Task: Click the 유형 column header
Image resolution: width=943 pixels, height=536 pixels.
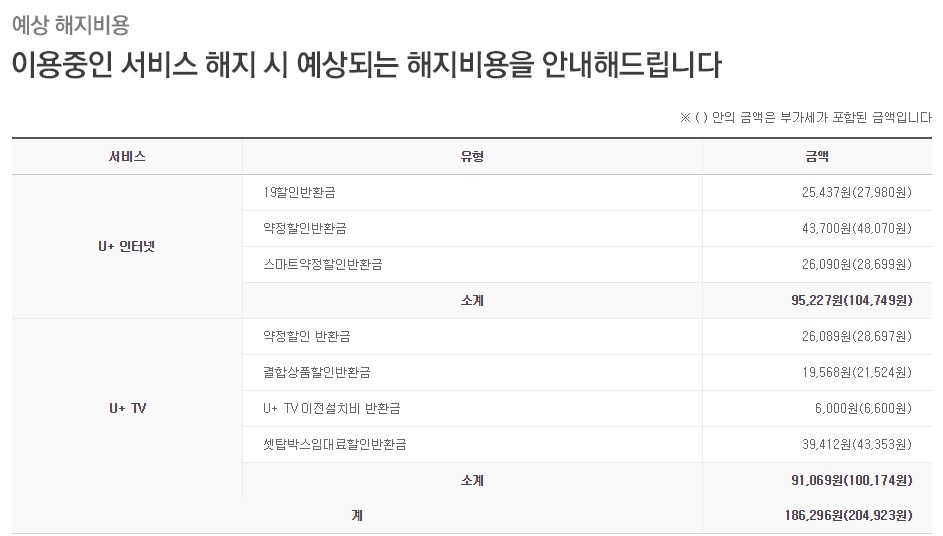Action: tap(472, 156)
